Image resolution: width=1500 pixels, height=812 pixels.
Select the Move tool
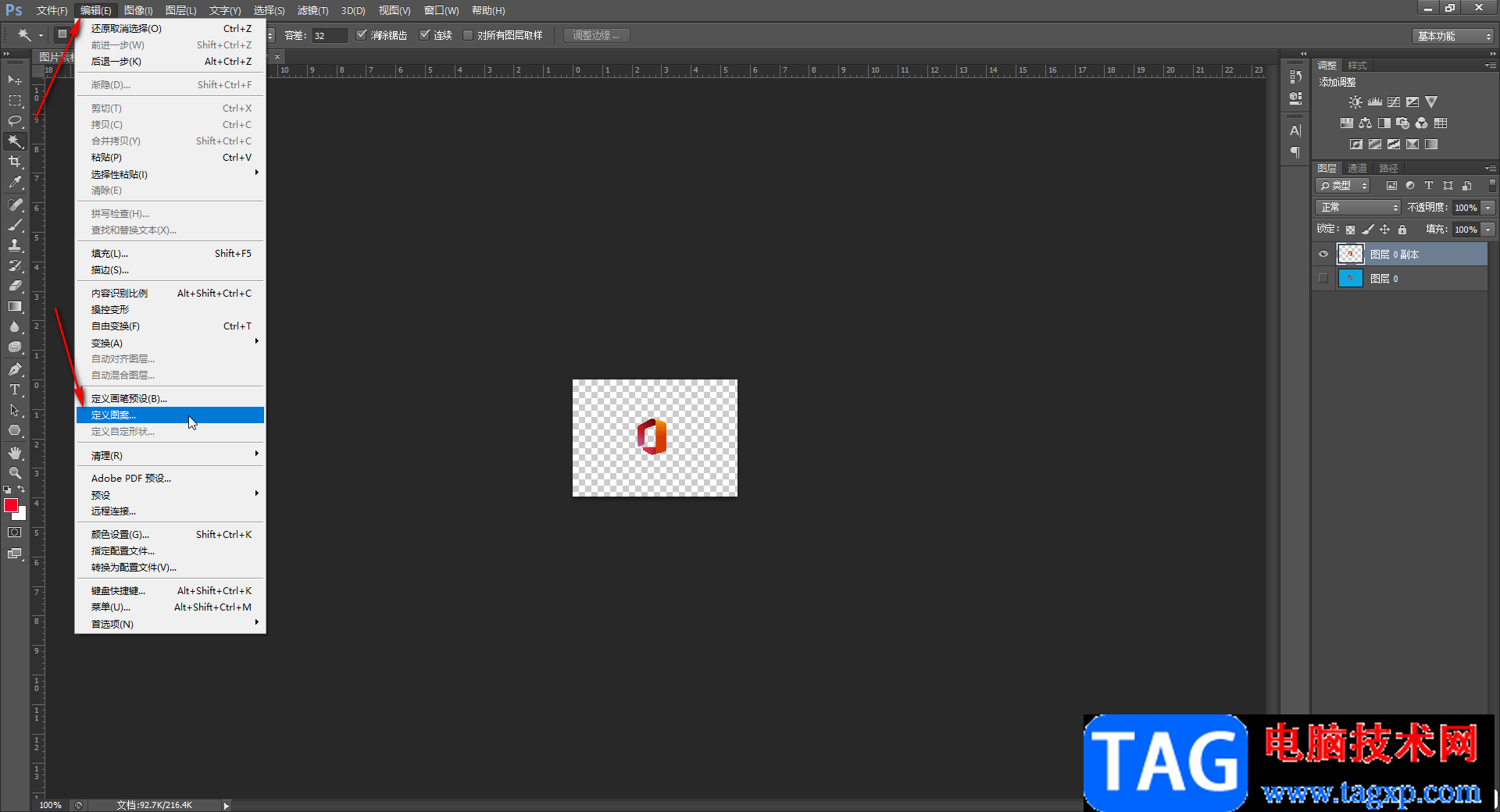tap(15, 80)
